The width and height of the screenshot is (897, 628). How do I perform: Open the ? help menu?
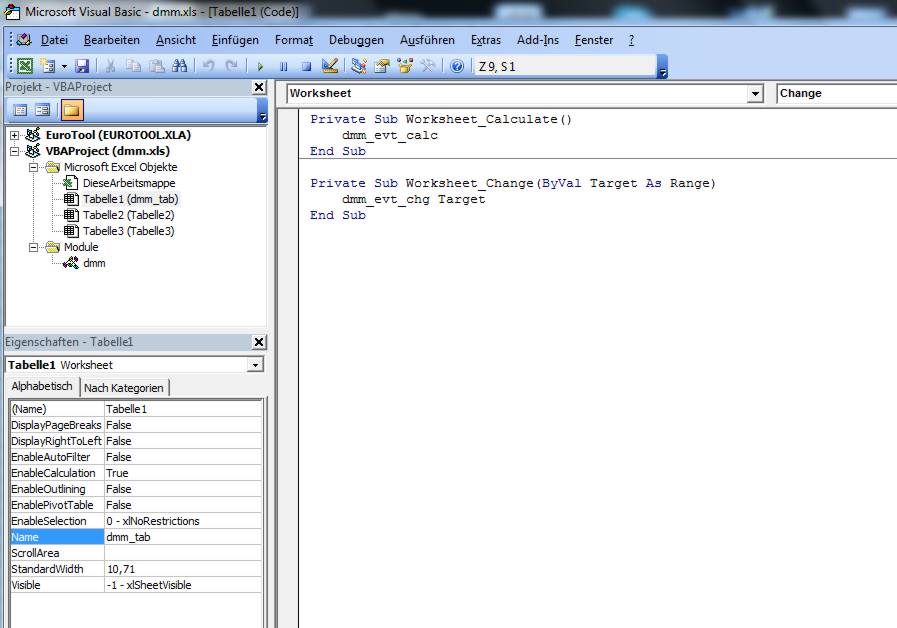(632, 40)
